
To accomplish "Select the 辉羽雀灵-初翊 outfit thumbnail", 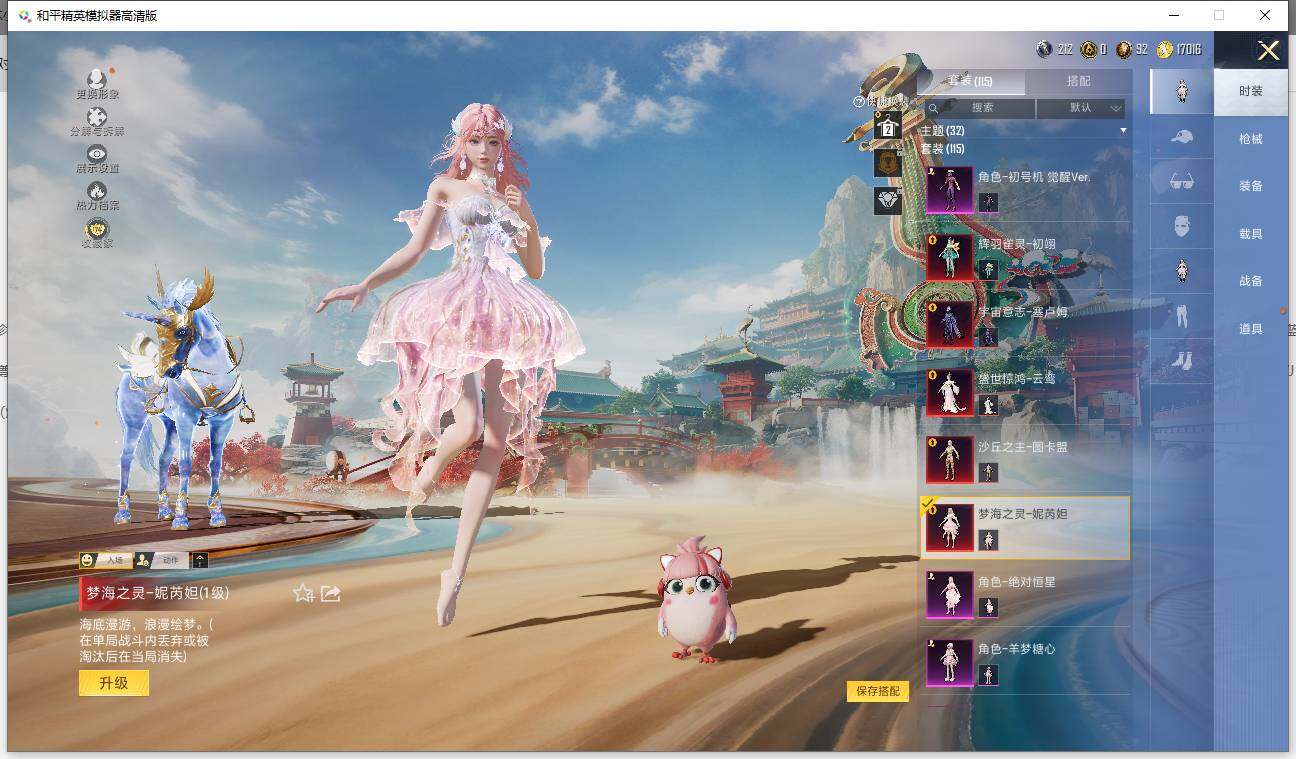I will coord(949,258).
